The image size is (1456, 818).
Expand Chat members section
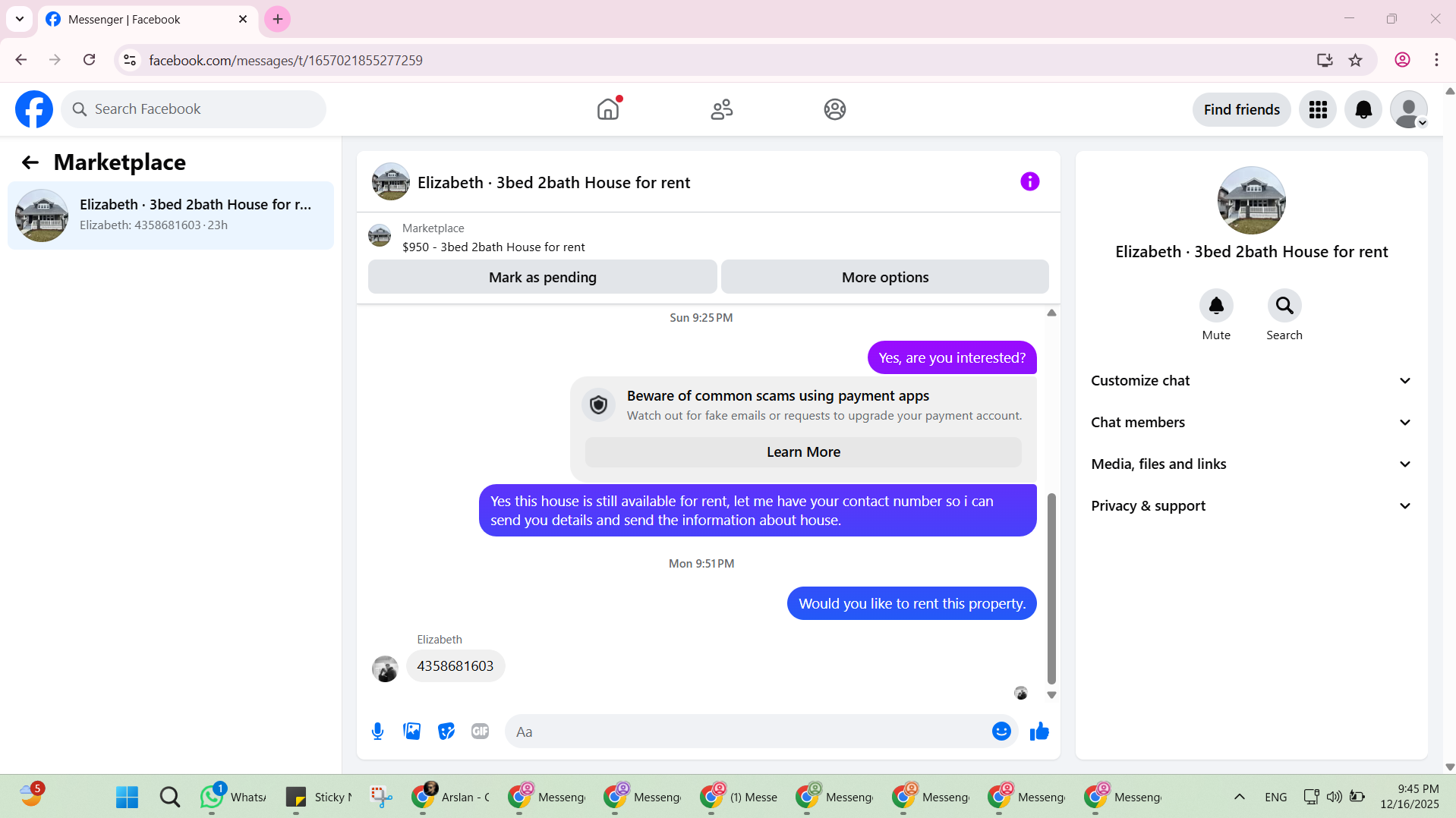point(1252,423)
